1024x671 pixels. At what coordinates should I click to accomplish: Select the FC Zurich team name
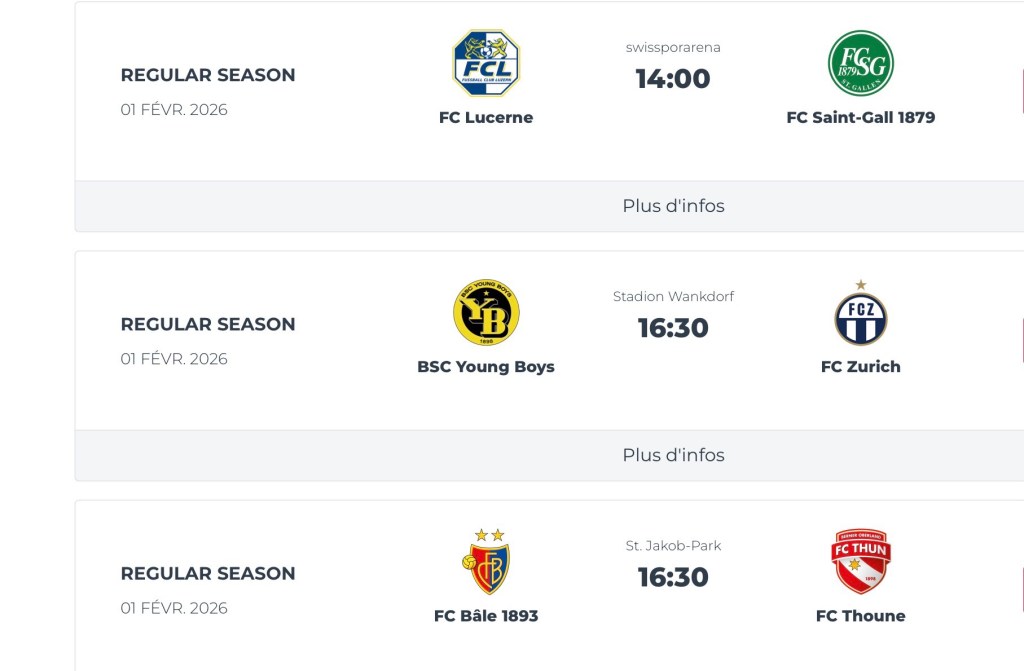860,367
